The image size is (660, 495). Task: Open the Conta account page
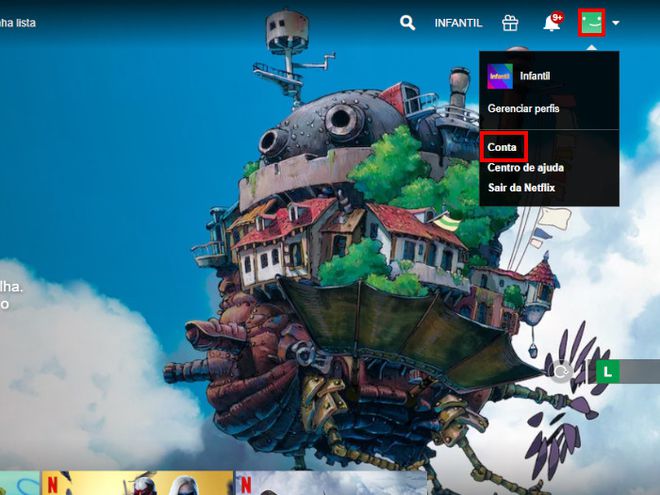point(502,147)
